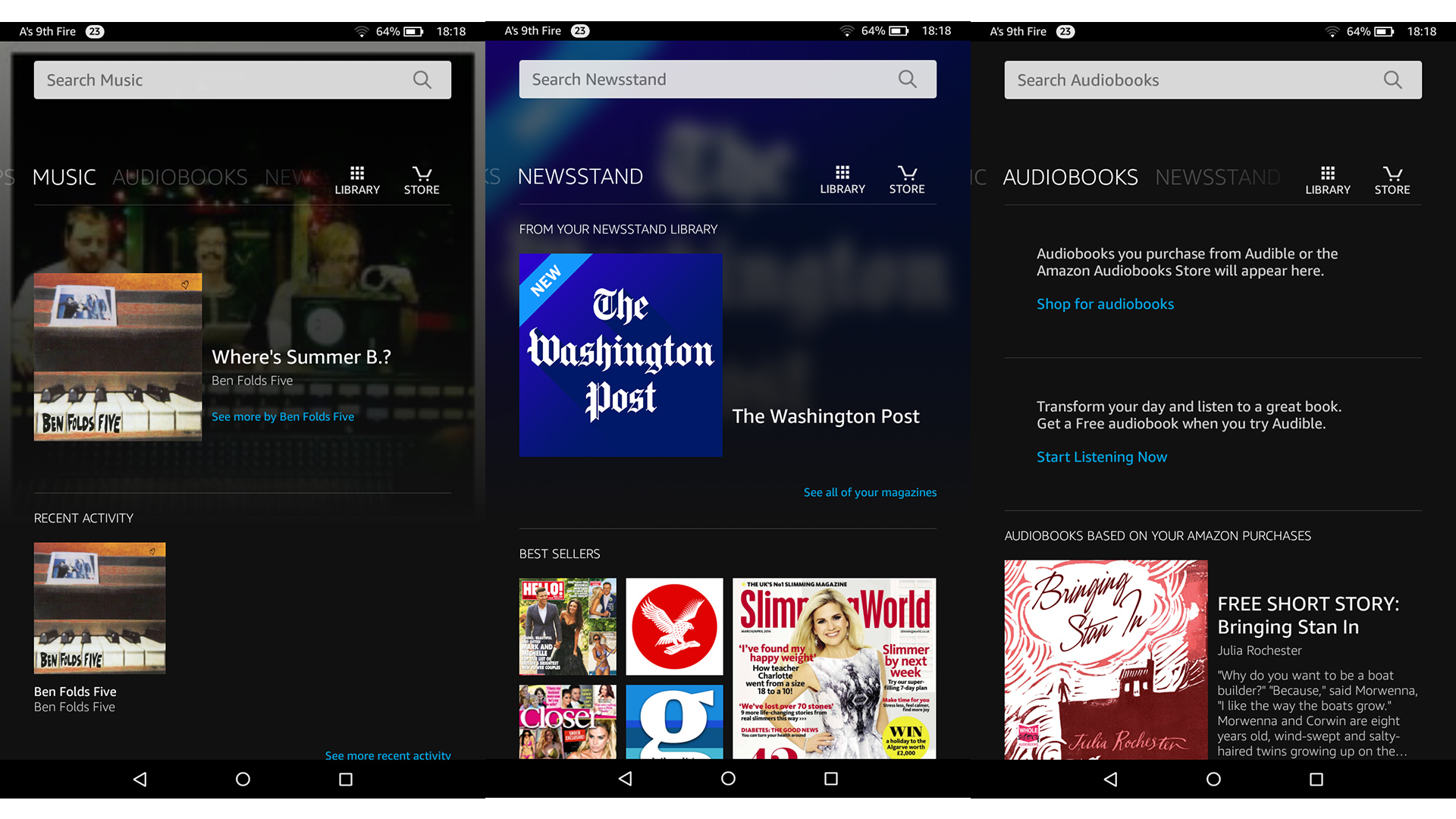Image resolution: width=1456 pixels, height=819 pixels.
Task: Open notification badge 23 on Music screen
Action: (x=95, y=31)
